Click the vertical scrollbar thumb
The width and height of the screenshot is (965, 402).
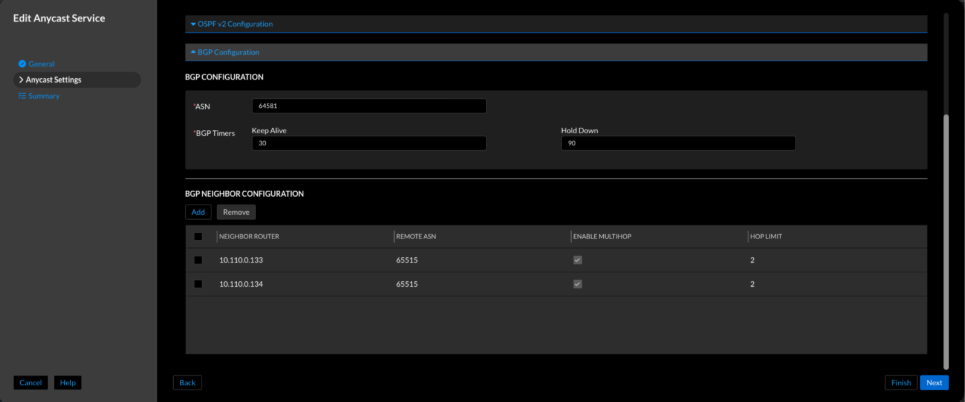tap(947, 240)
